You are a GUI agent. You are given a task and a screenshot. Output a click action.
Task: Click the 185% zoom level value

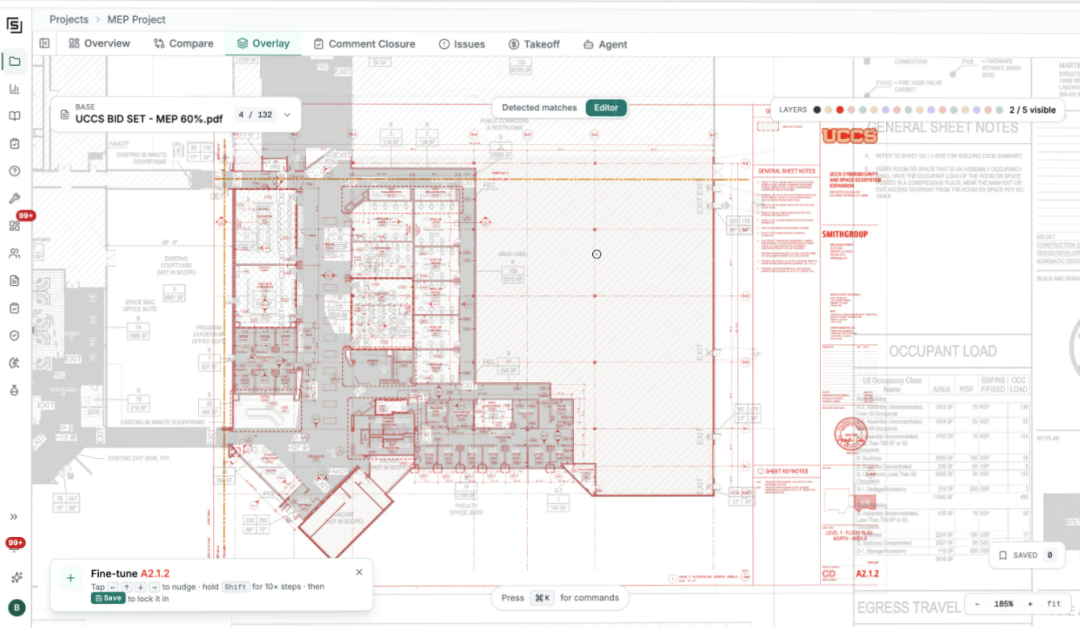click(x=1004, y=604)
